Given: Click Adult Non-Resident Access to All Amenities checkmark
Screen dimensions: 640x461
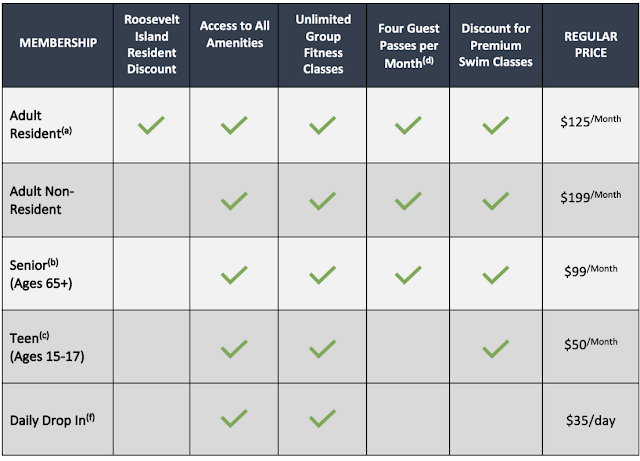Looking at the screenshot, I should pyautogui.click(x=234, y=201).
